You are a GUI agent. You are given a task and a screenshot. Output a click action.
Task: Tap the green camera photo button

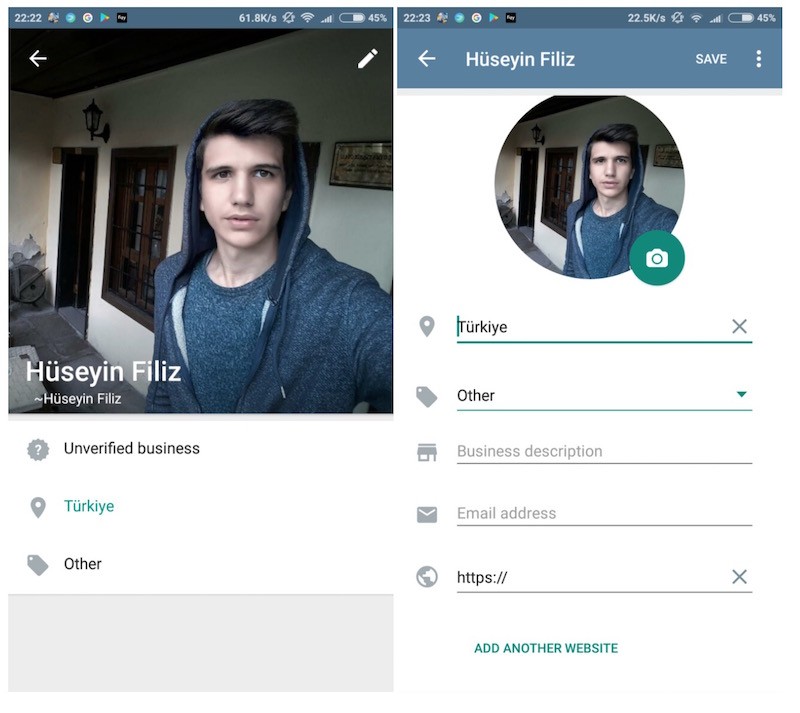[x=656, y=259]
